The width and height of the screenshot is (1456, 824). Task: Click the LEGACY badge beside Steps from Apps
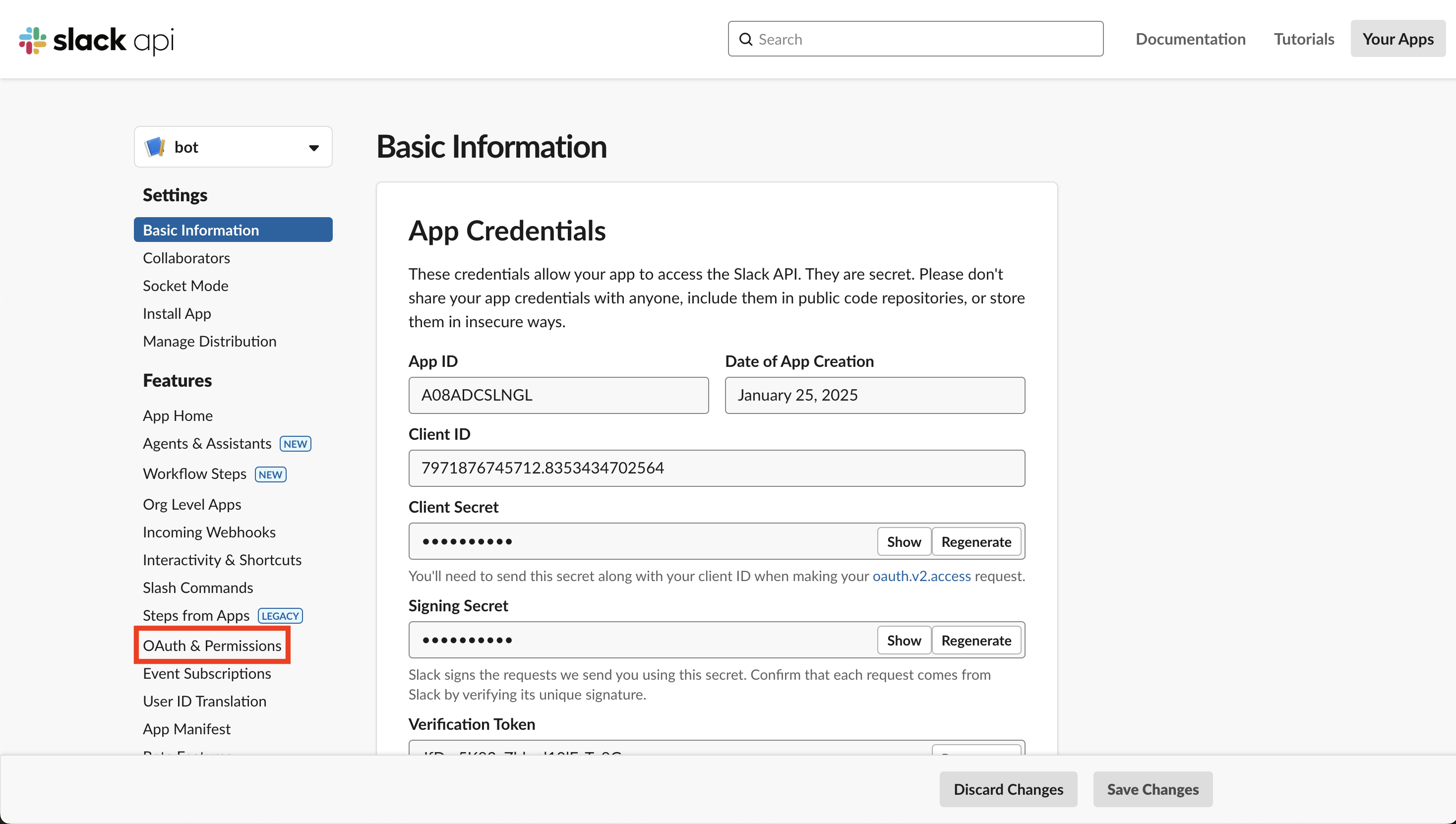280,616
